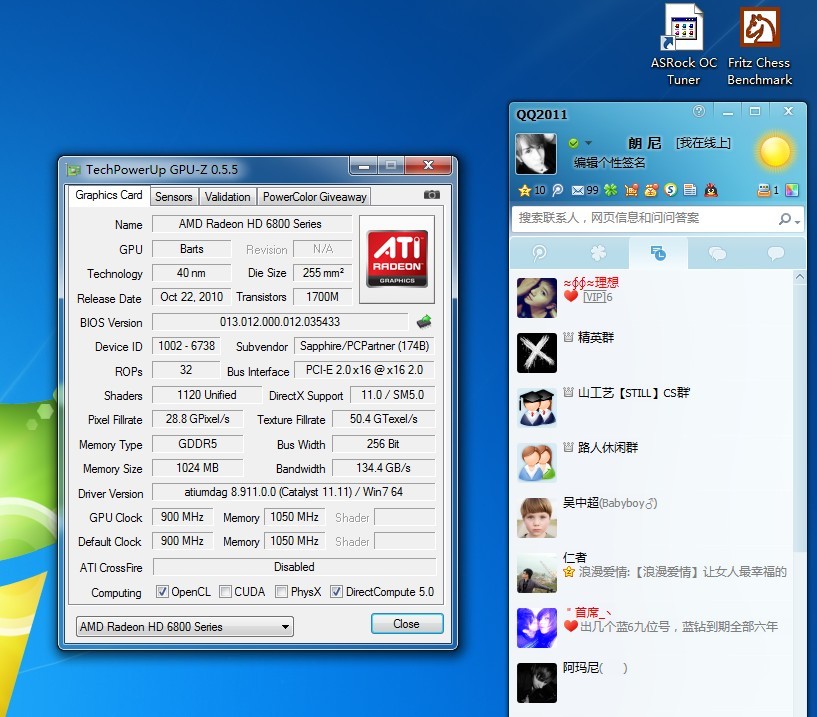Click the green online status check icon
The width and height of the screenshot is (817, 717).
574,143
